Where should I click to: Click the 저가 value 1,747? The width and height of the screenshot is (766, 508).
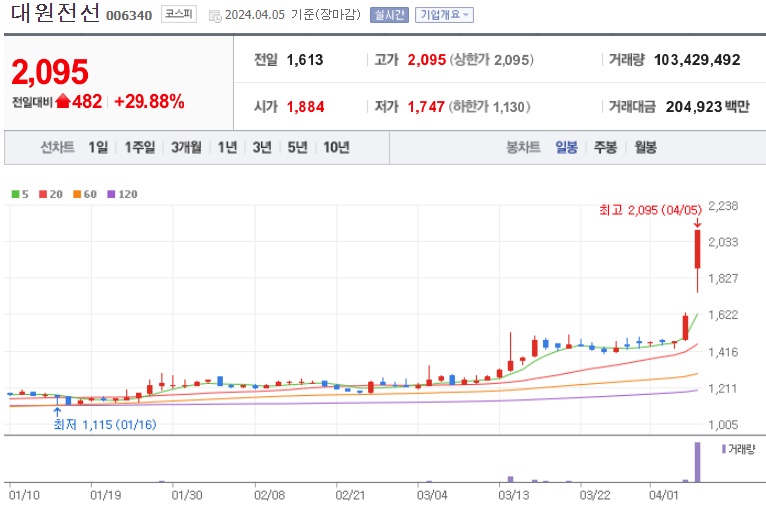426,106
